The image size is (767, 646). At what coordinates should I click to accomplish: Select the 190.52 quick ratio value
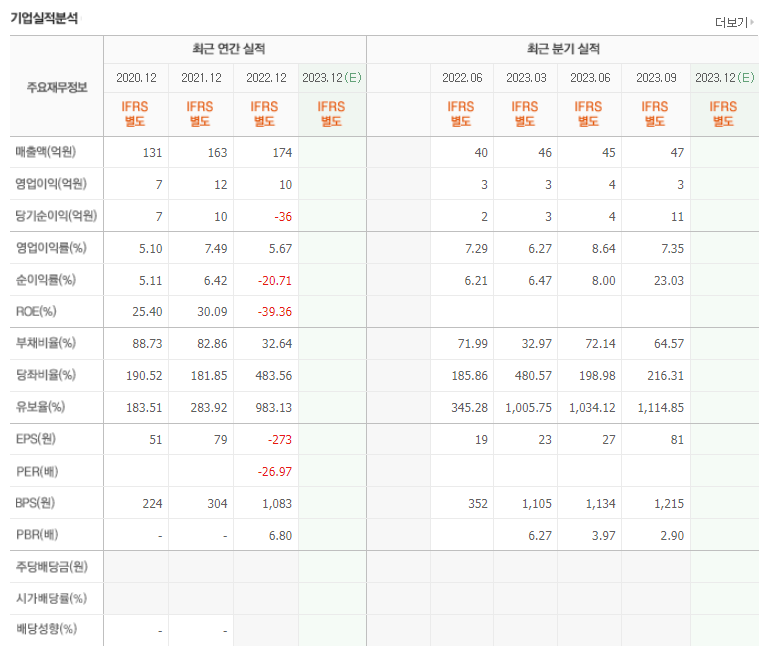pyautogui.click(x=144, y=376)
